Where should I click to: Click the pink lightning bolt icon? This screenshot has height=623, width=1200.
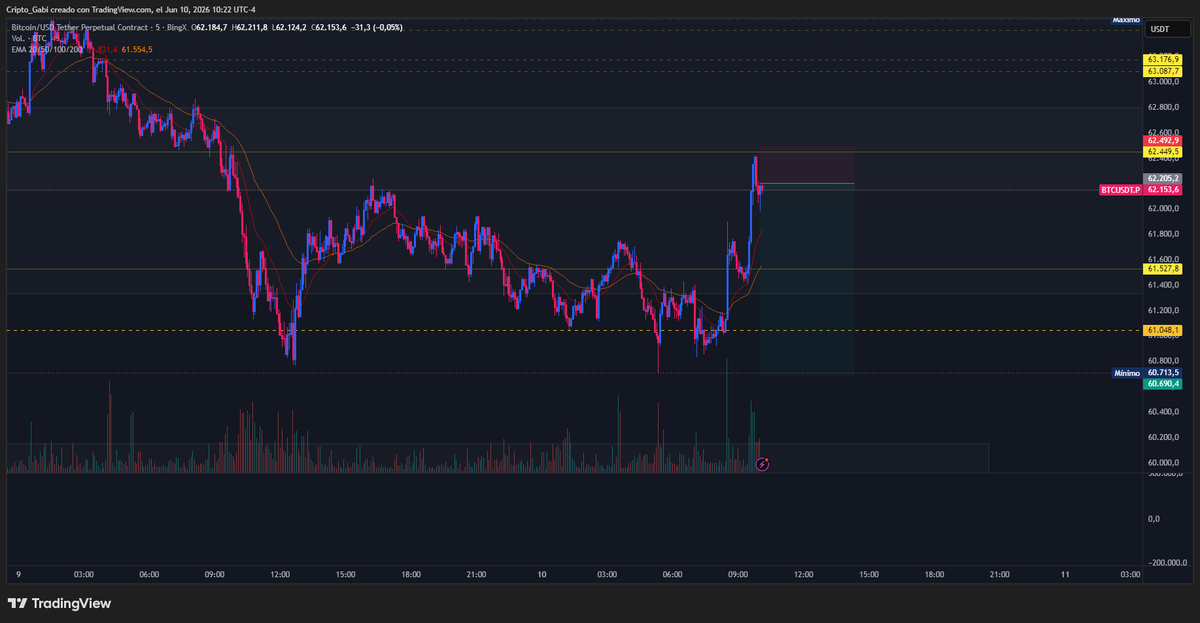762,464
